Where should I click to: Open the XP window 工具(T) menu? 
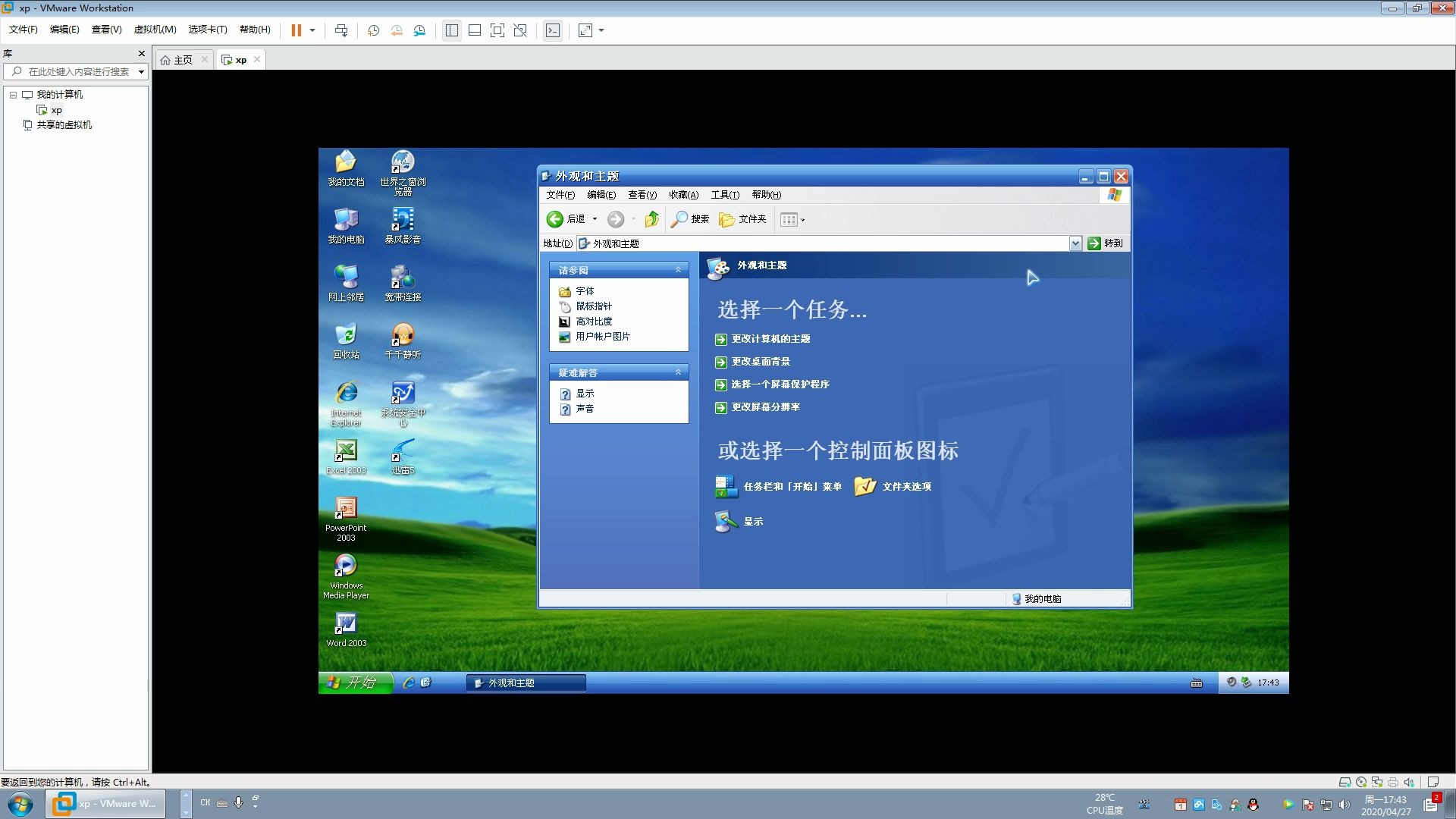[725, 195]
